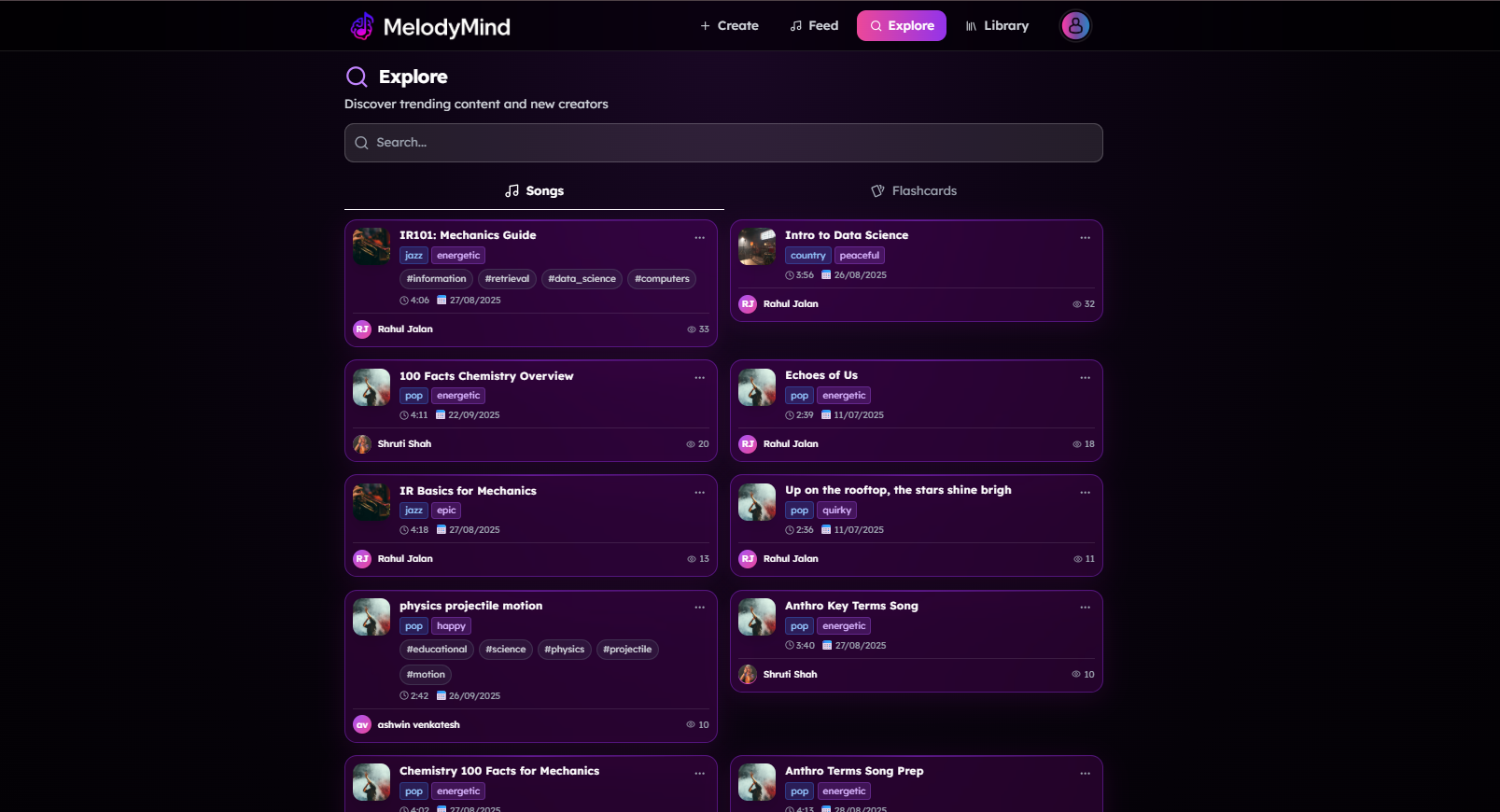Click duration clock icon on IR101 card
This screenshot has height=812, width=1500.
(404, 301)
